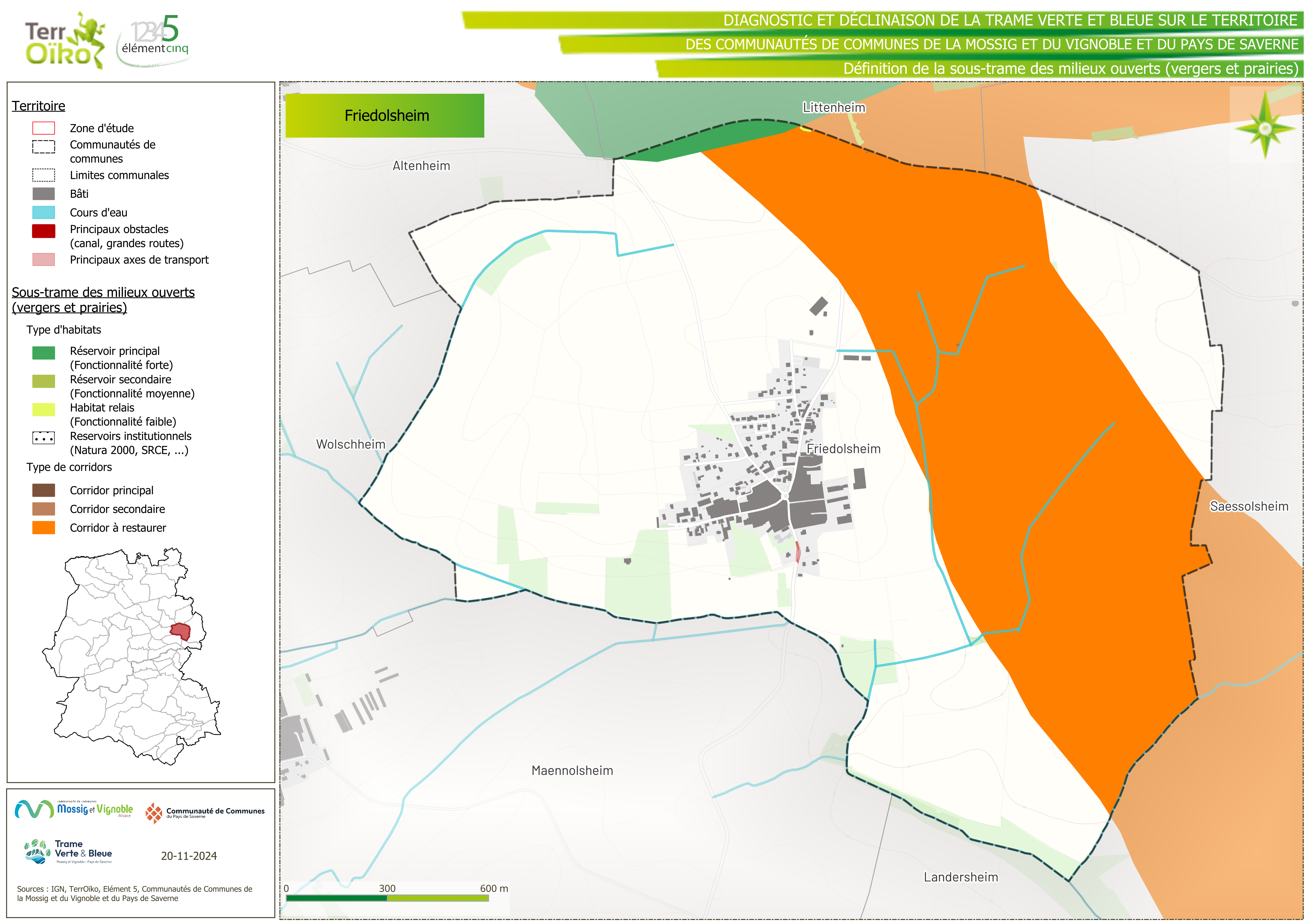
Task: Click the 600 m scale bar
Action: (387, 898)
